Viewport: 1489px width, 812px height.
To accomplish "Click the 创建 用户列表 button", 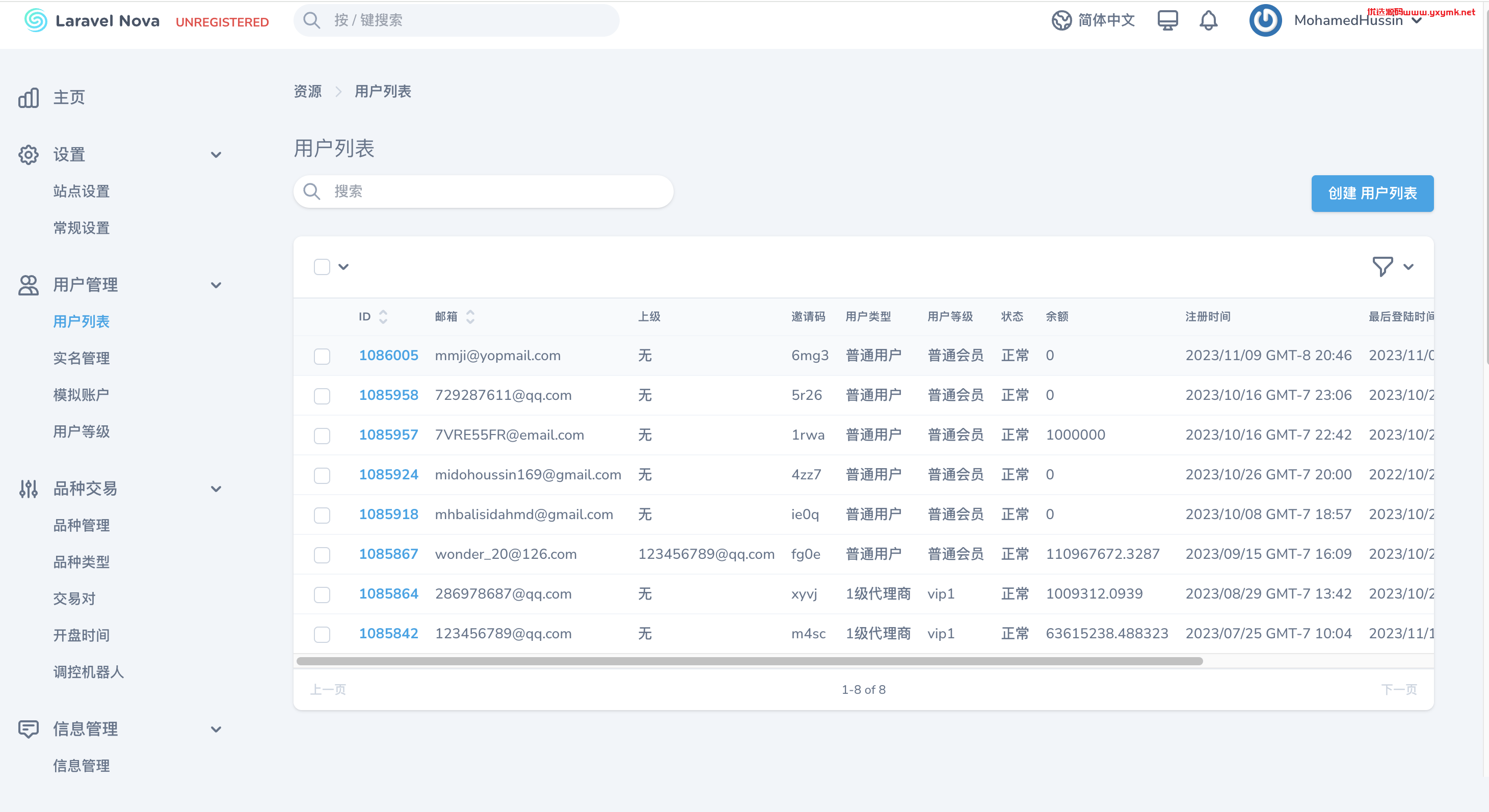I will pos(1372,194).
